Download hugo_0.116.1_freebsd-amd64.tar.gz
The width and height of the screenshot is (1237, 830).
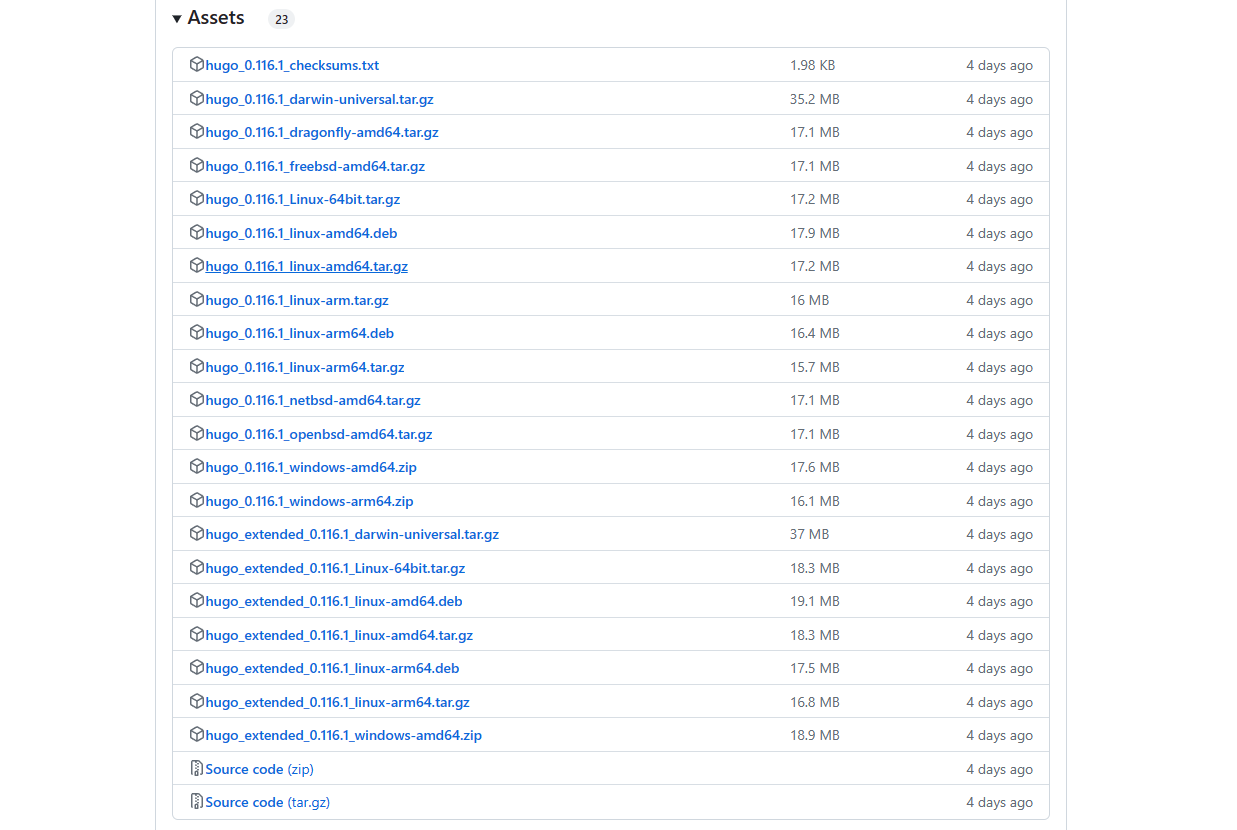[315, 166]
